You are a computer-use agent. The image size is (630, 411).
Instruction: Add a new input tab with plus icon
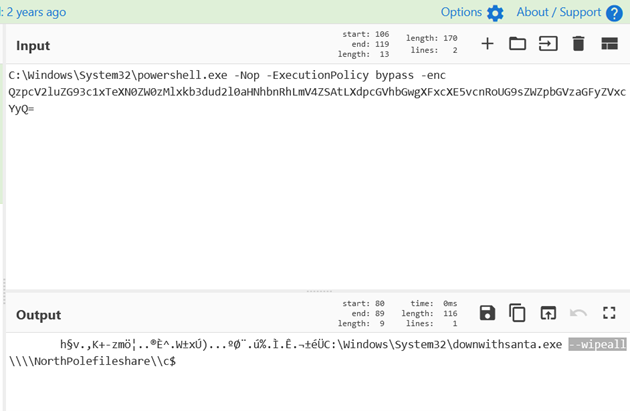click(x=487, y=44)
